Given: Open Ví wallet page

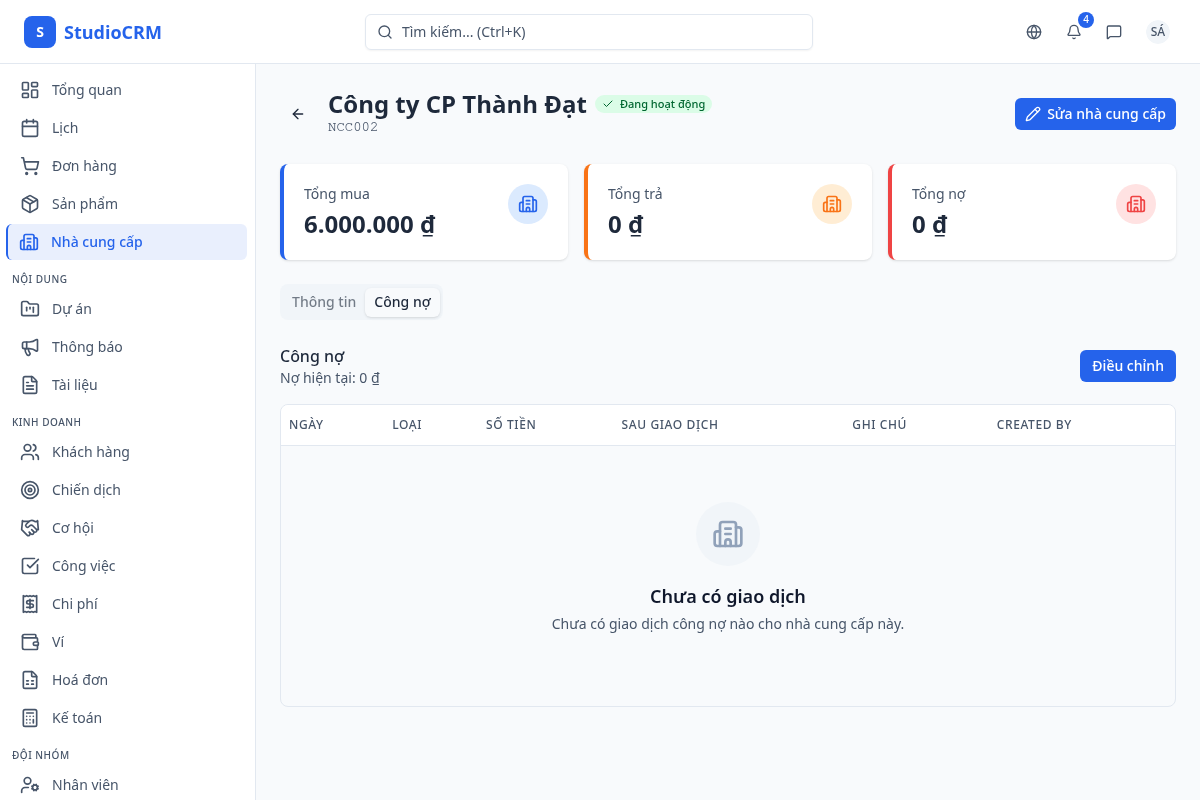Looking at the screenshot, I should click(58, 642).
